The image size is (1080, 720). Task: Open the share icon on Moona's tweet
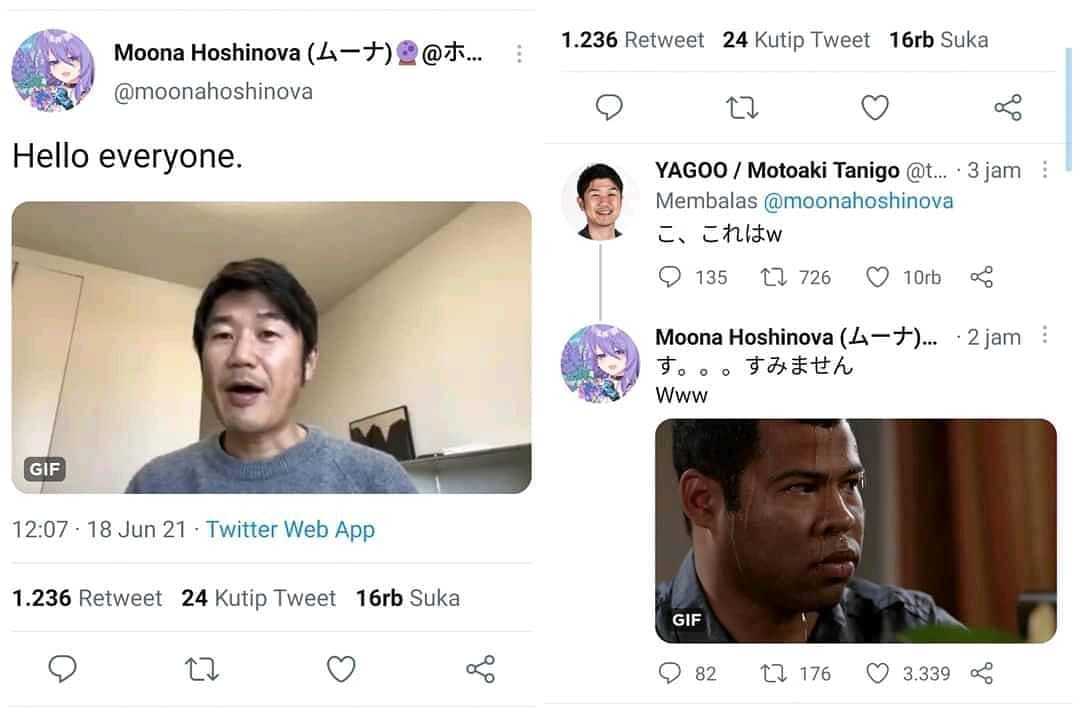point(478,670)
